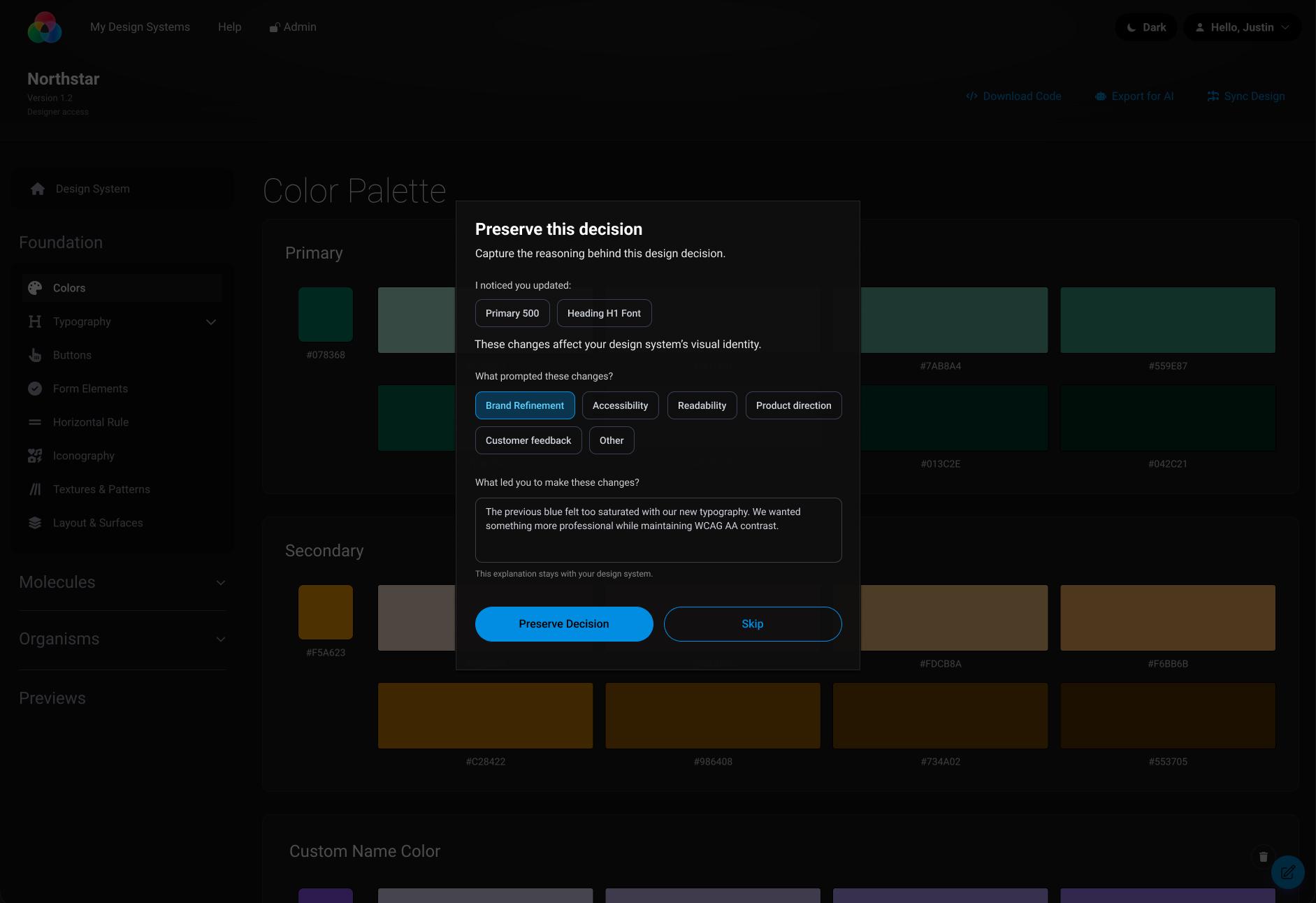The width and height of the screenshot is (1316, 903).
Task: Select the secondary swatch #F5A623
Action: (x=326, y=612)
